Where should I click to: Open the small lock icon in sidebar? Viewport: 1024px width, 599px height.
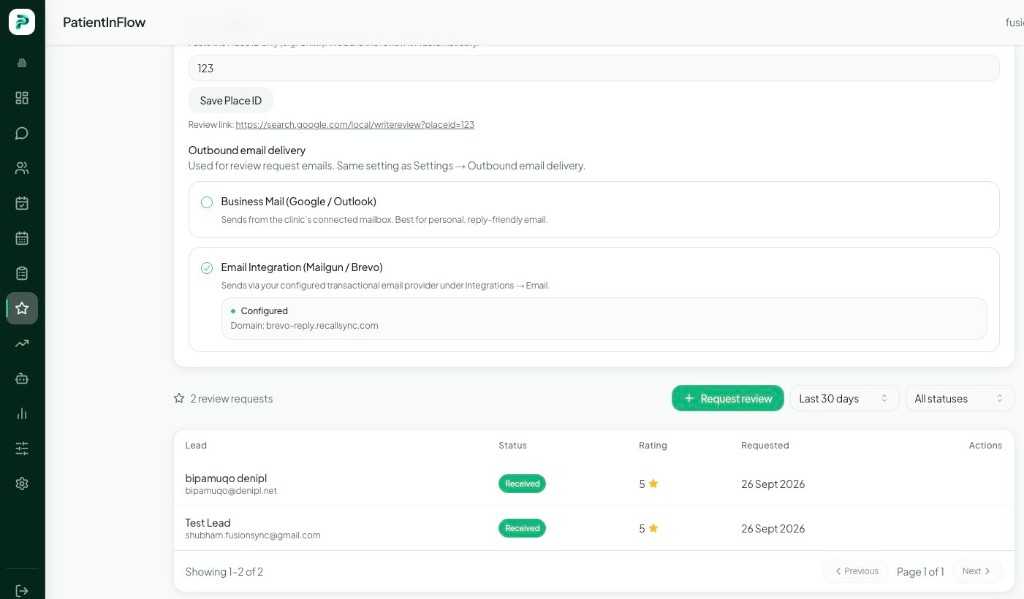(x=22, y=63)
